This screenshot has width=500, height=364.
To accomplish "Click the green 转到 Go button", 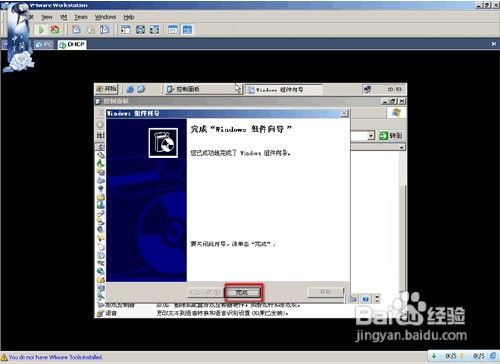I will coord(391,135).
